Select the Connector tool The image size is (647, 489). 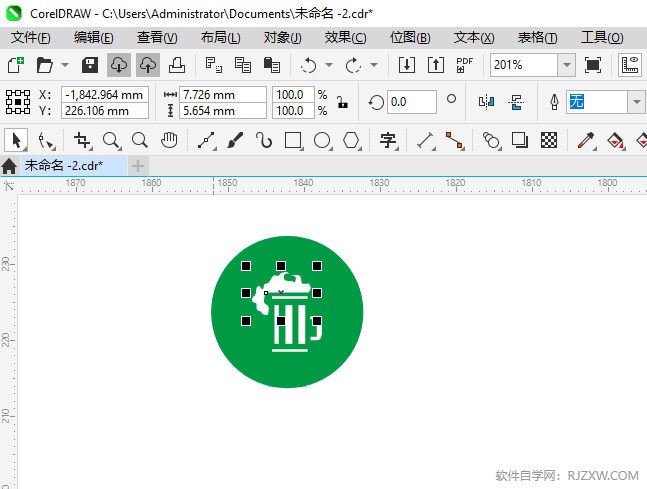point(454,140)
